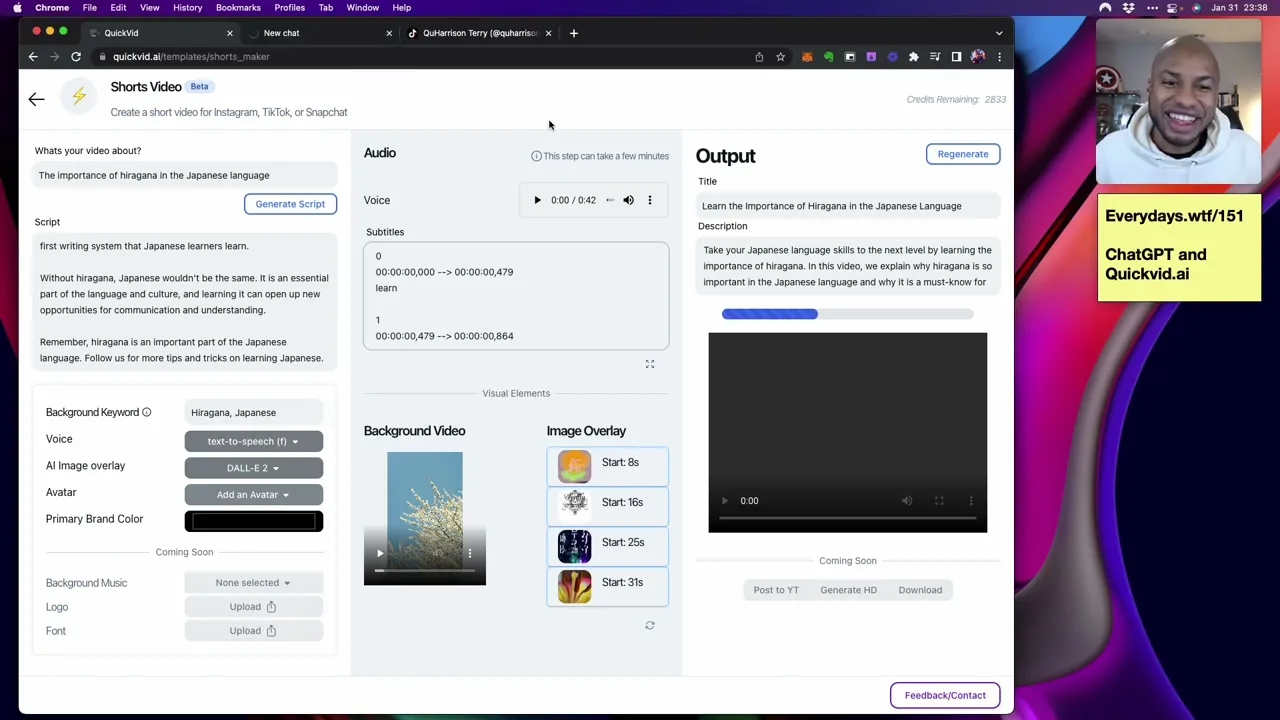The width and height of the screenshot is (1280, 720).
Task: Seek on the voice audio progress bar
Action: 609,200
